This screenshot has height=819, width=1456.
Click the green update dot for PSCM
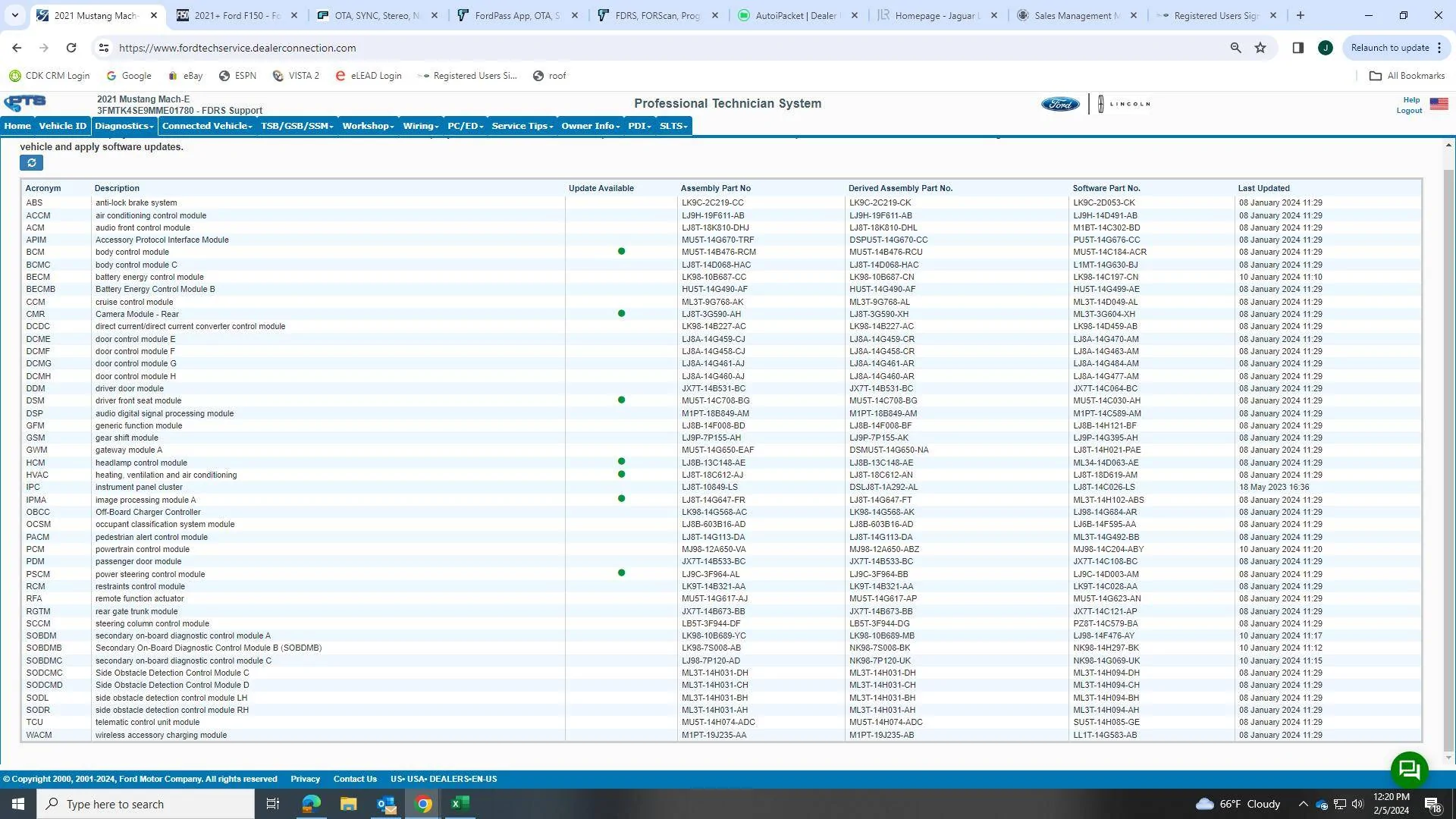(x=621, y=573)
